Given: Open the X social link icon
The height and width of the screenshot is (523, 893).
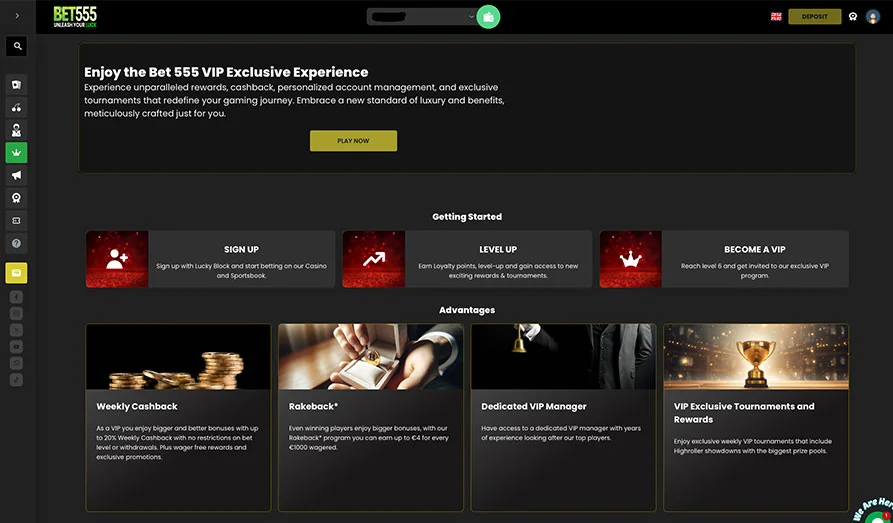Looking at the screenshot, I should click(x=17, y=330).
